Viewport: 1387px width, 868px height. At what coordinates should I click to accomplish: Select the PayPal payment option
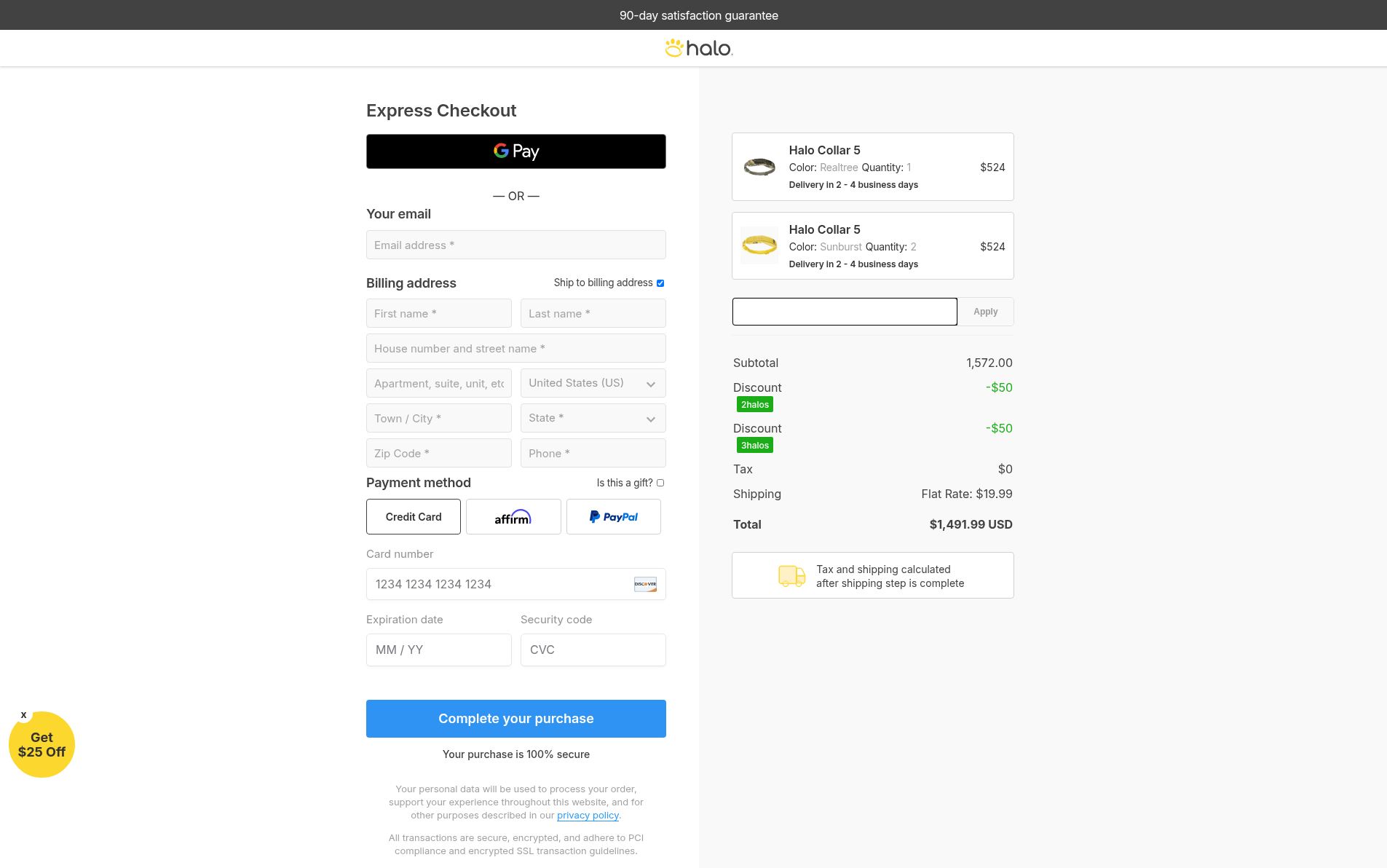613,517
